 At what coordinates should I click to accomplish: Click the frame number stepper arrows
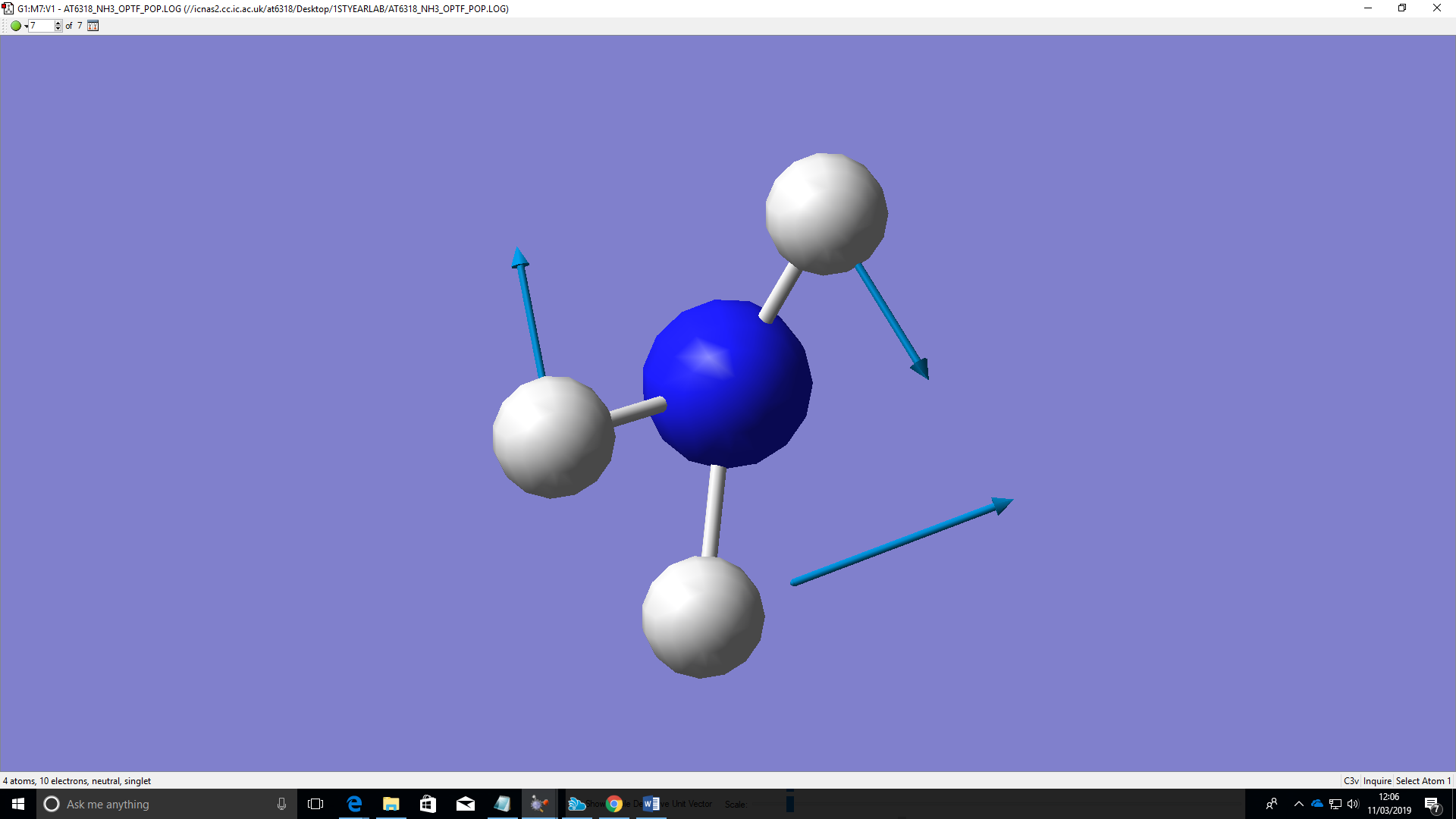click(x=58, y=26)
